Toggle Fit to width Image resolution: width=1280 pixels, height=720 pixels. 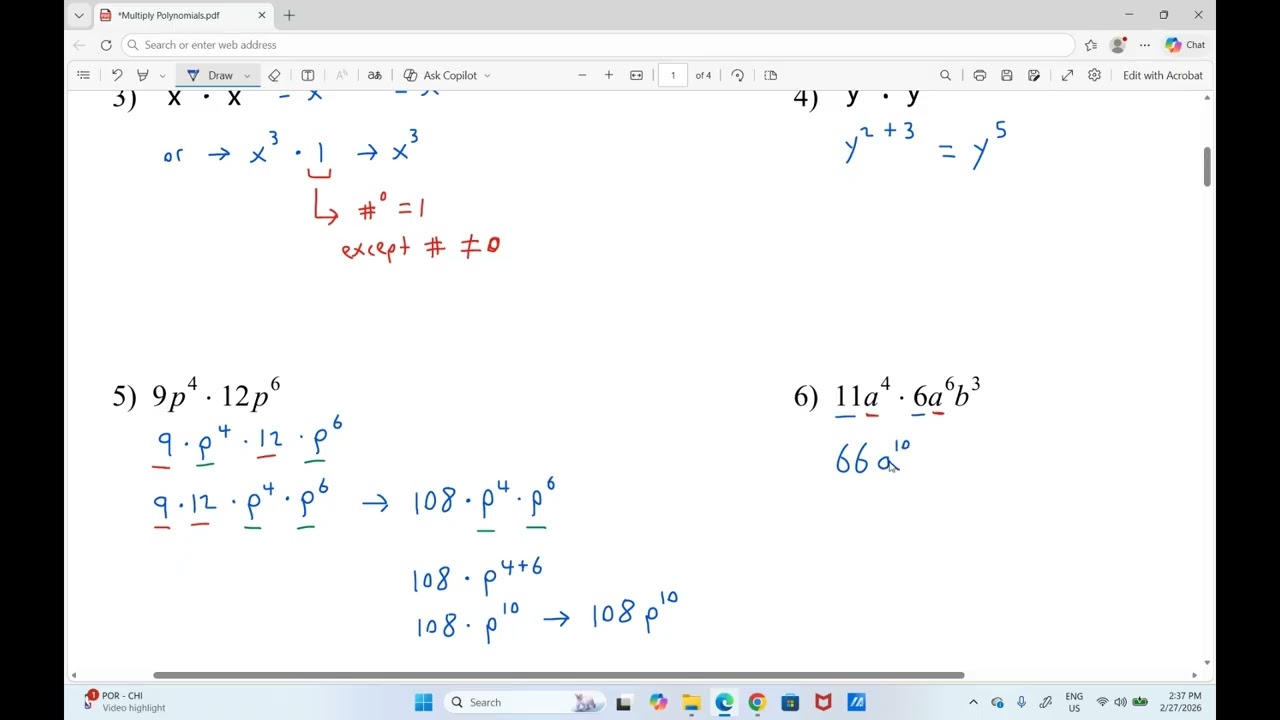coord(636,75)
